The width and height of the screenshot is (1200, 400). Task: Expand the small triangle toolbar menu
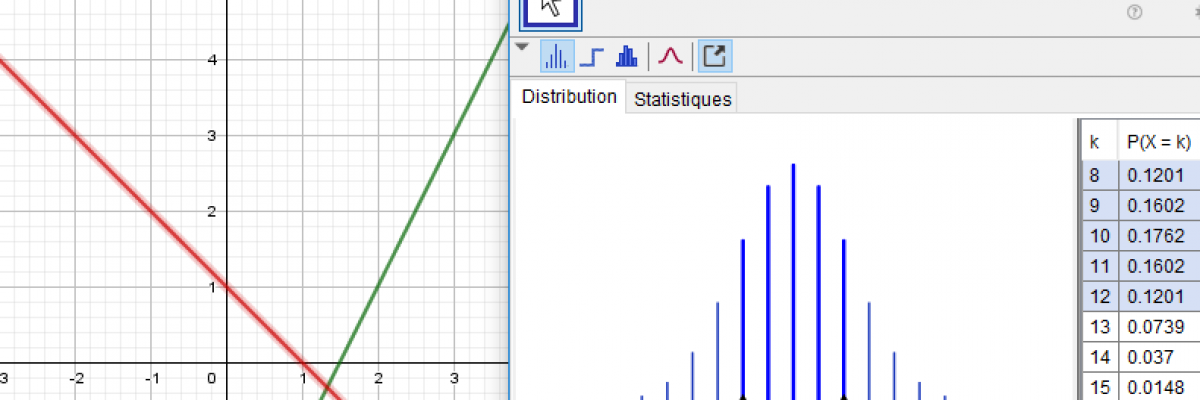click(522, 47)
